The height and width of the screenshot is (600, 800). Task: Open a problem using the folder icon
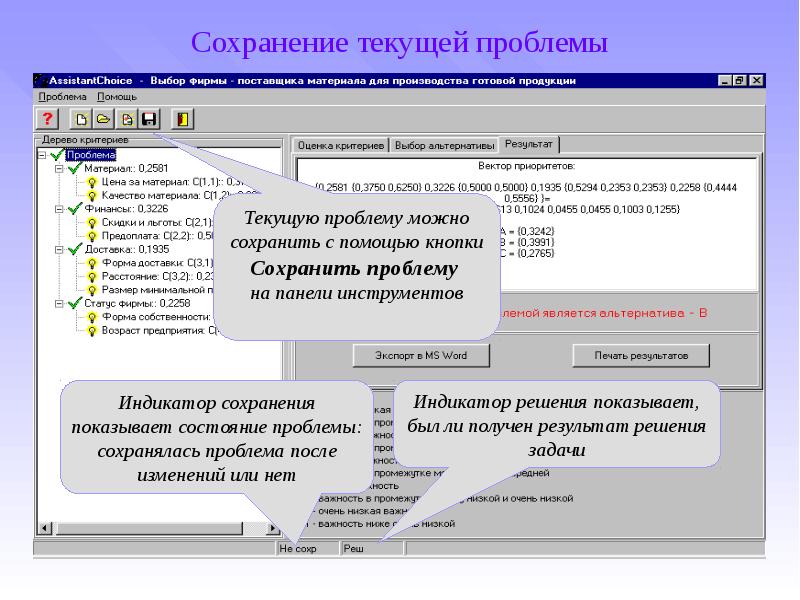(x=104, y=119)
